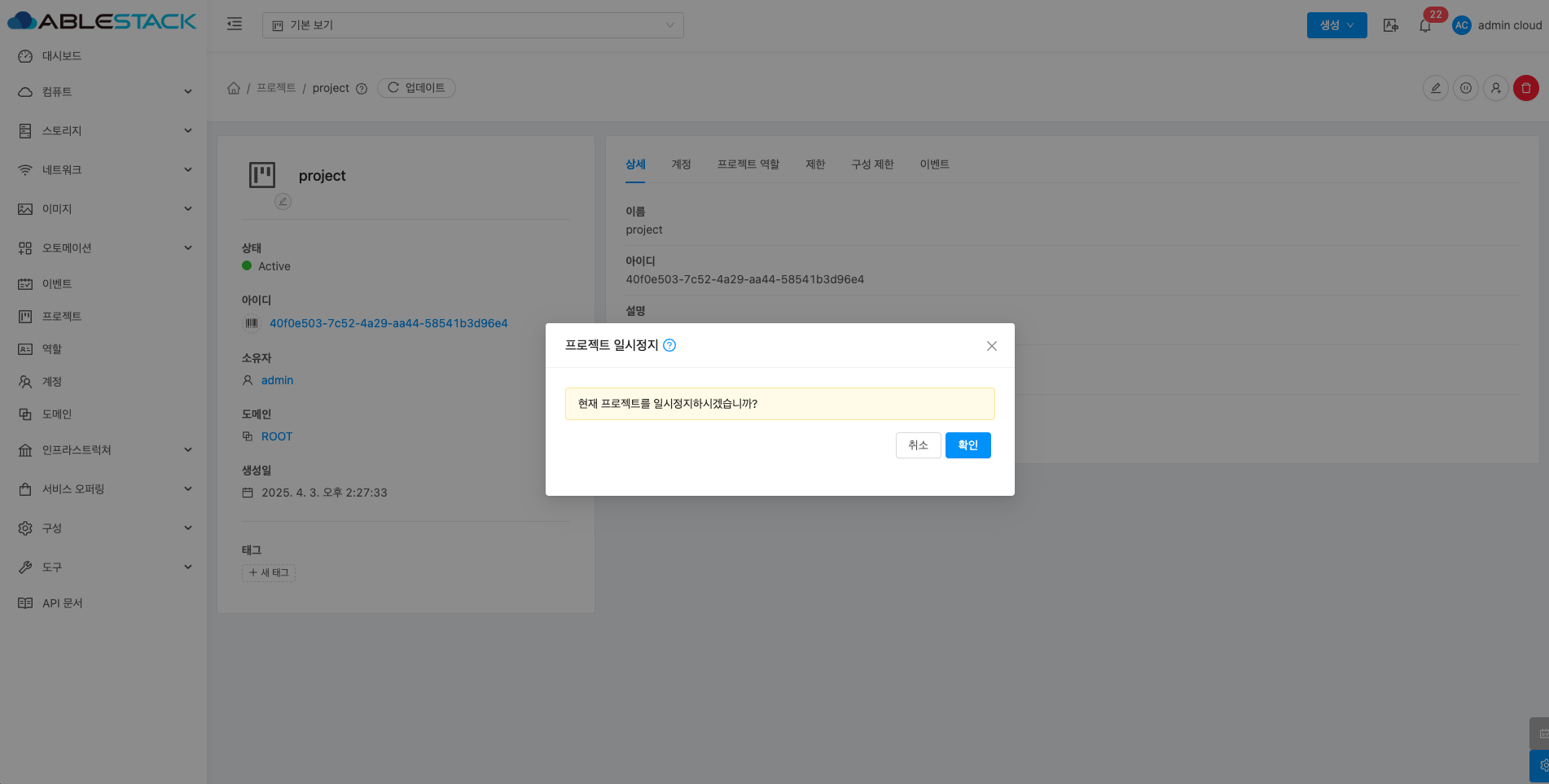
Task: Toggle the sidebar collapse menu icon
Action: click(x=235, y=24)
